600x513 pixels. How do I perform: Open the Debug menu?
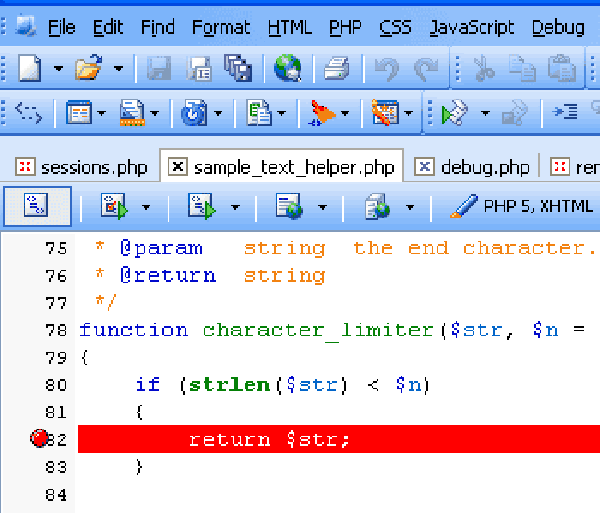558,28
